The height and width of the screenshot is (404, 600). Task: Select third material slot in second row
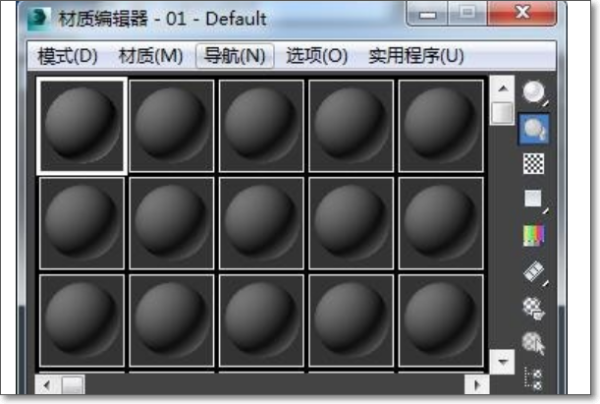click(x=261, y=223)
